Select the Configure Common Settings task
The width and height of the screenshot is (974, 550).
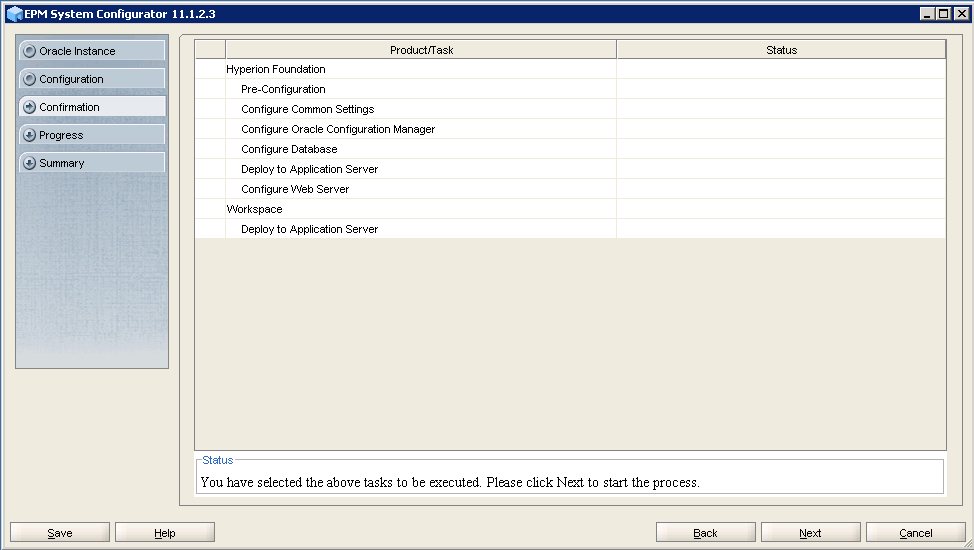coord(307,109)
